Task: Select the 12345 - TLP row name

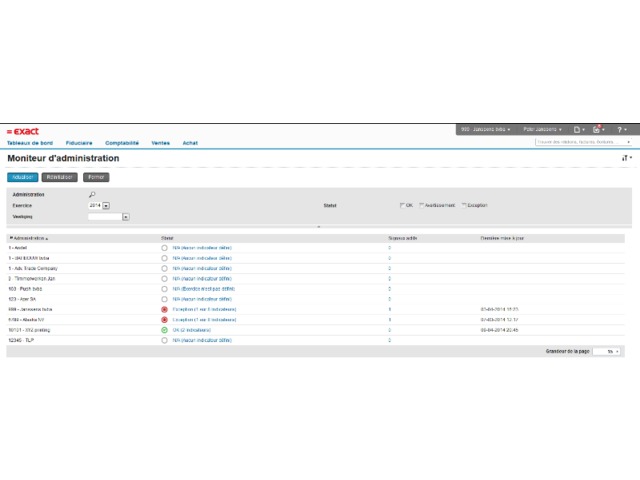Action: tap(21, 340)
